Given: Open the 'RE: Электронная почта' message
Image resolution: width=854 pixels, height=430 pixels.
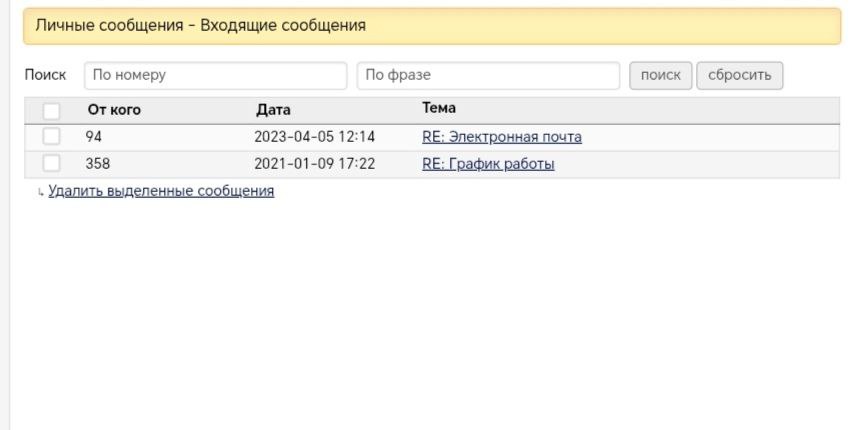Looking at the screenshot, I should 501,137.
